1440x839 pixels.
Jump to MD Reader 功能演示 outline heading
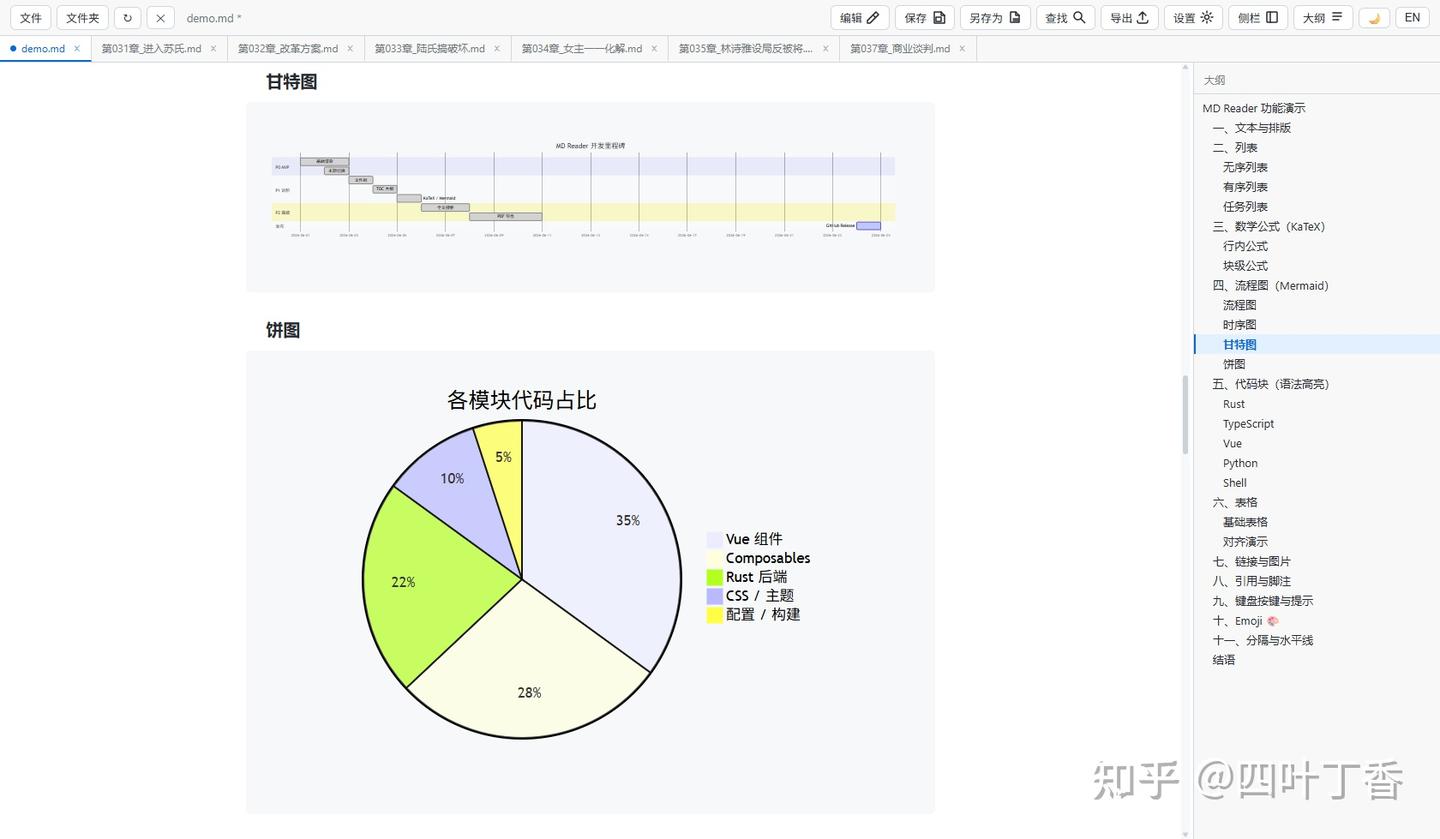(x=1254, y=108)
